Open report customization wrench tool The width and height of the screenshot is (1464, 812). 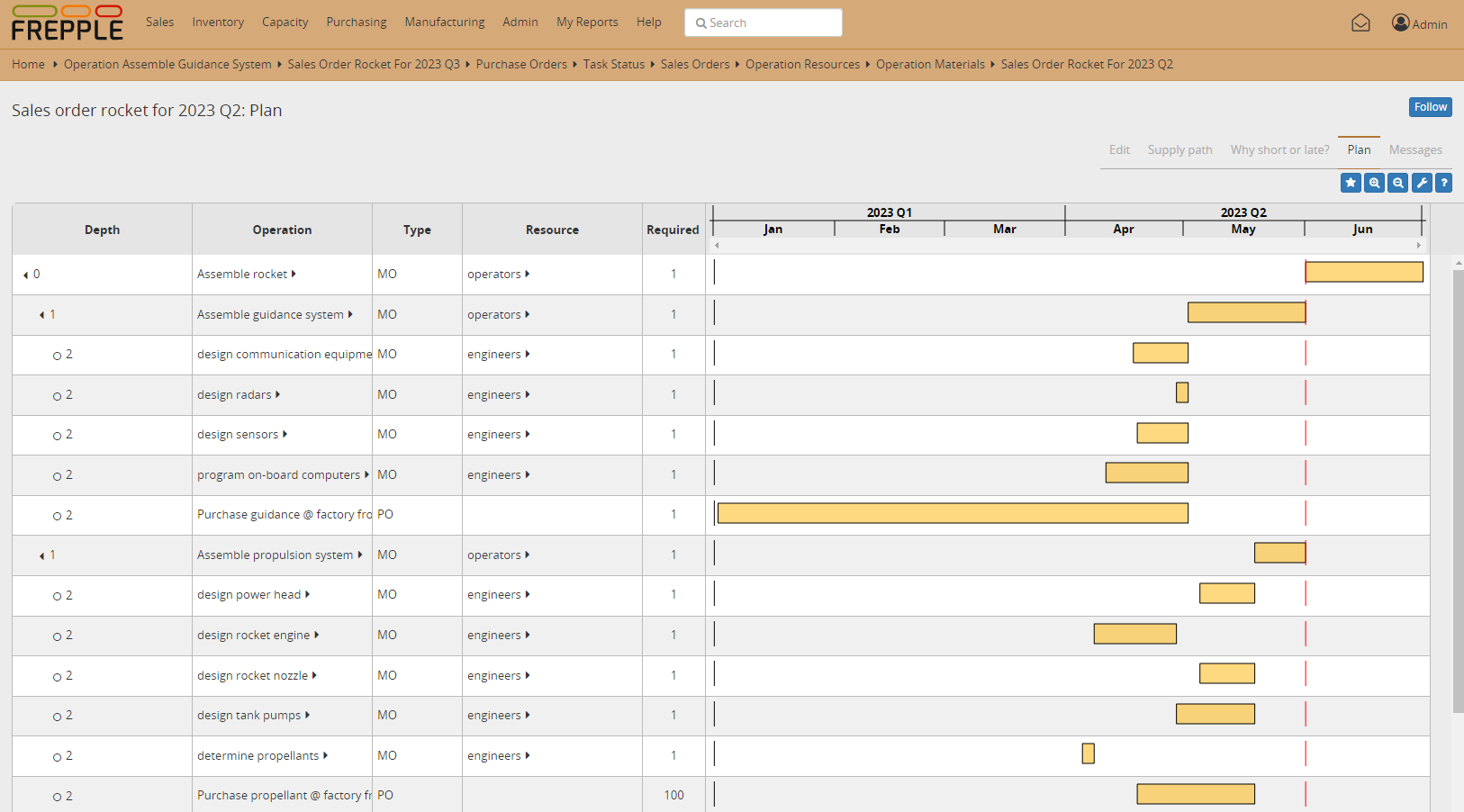[1421, 183]
